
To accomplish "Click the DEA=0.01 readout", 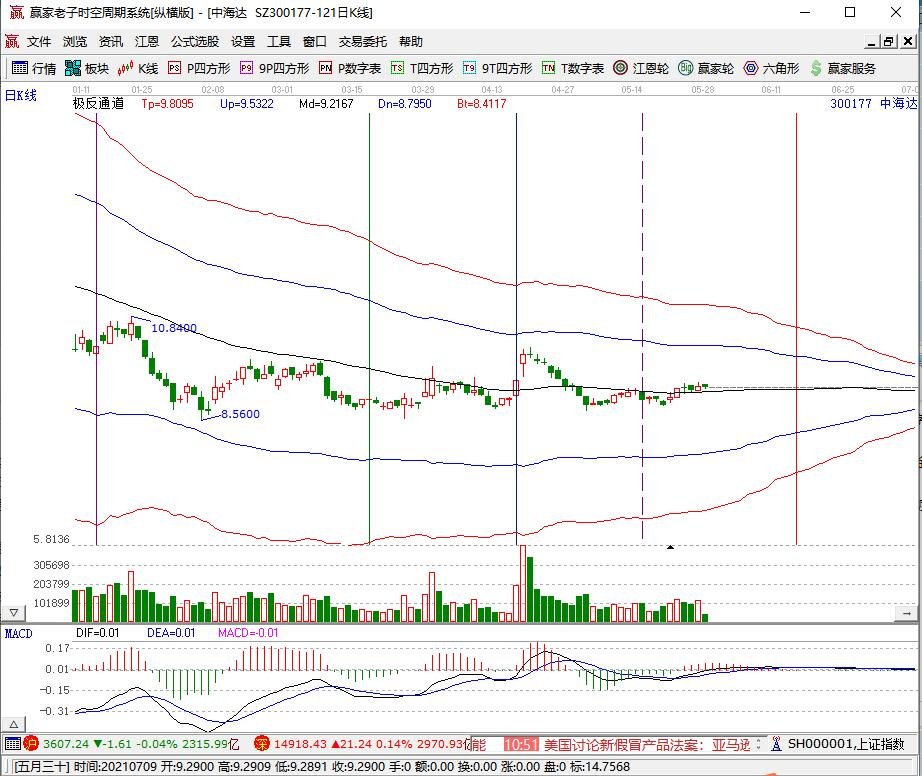I will 171,633.
